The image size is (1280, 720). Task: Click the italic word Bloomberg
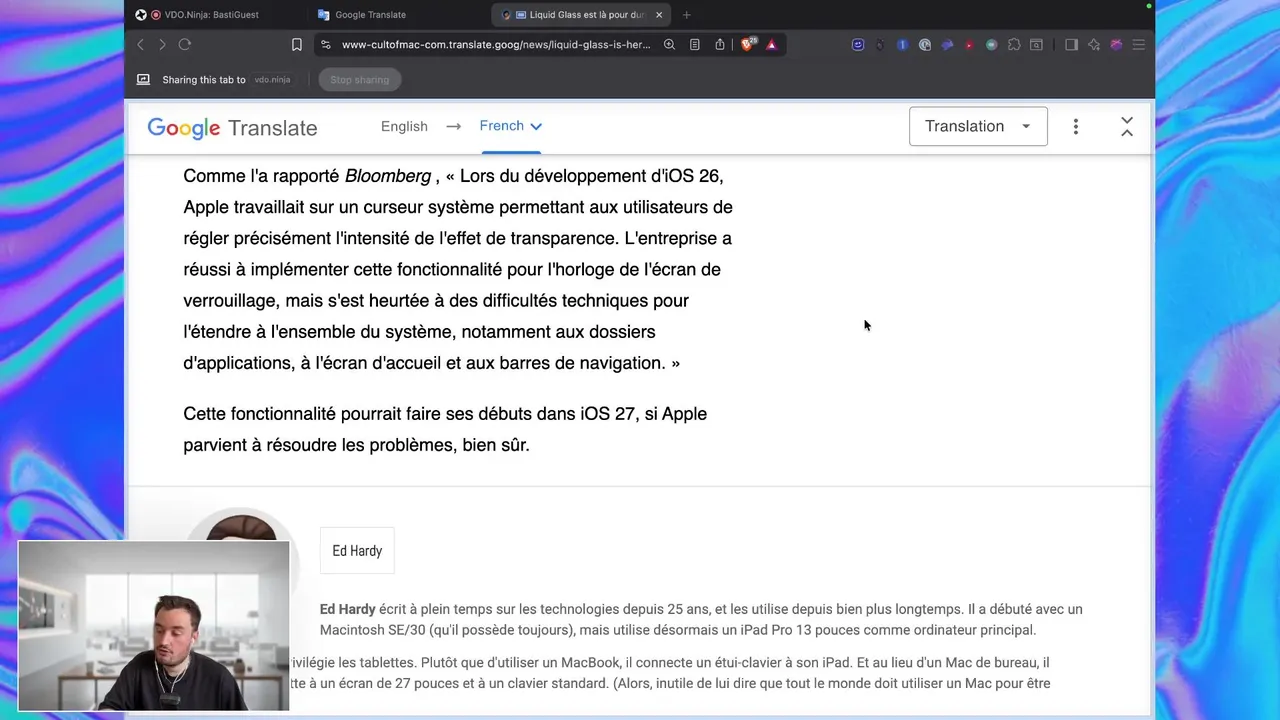click(388, 176)
